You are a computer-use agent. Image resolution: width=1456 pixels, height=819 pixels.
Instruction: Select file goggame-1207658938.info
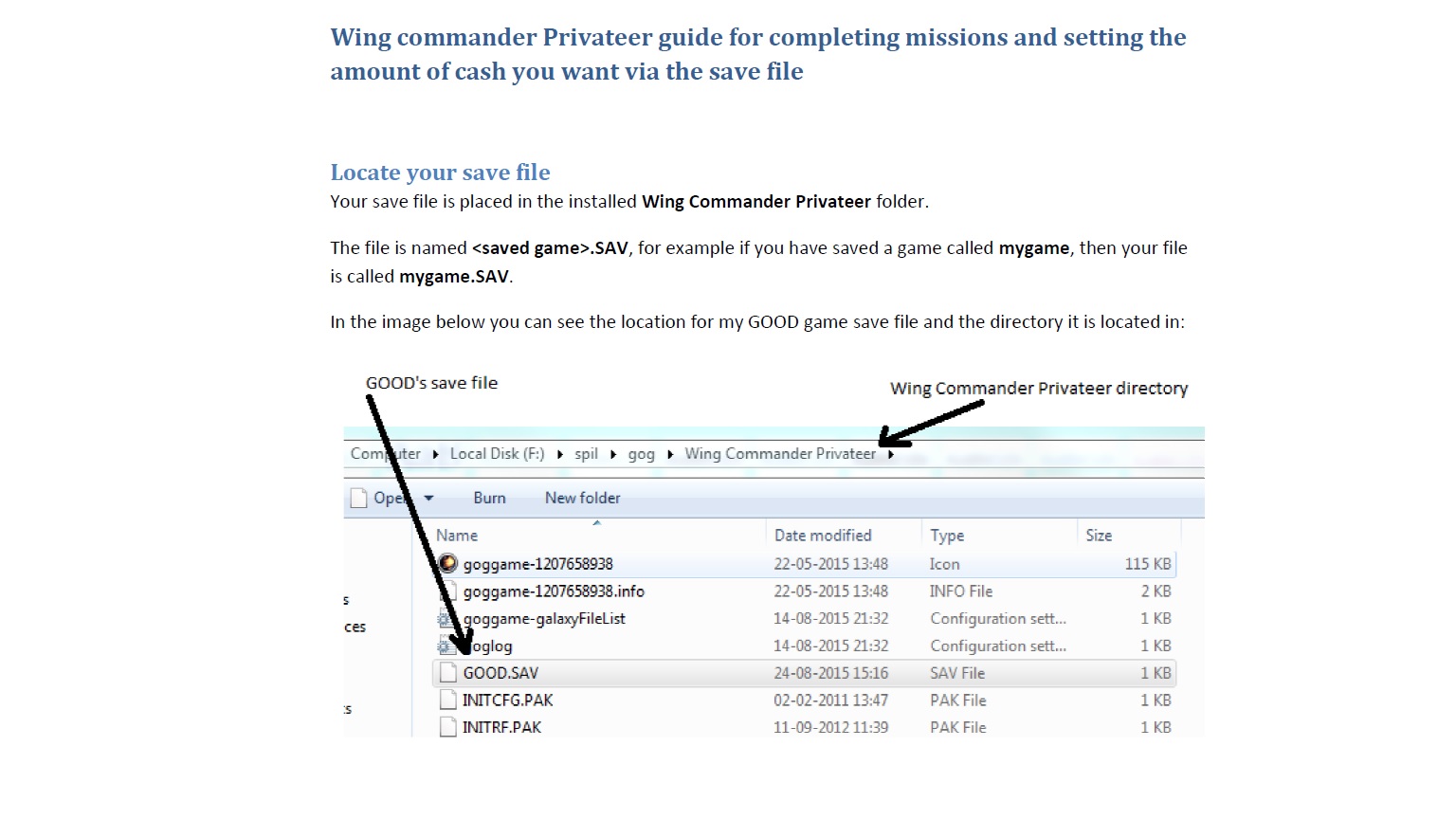click(554, 591)
